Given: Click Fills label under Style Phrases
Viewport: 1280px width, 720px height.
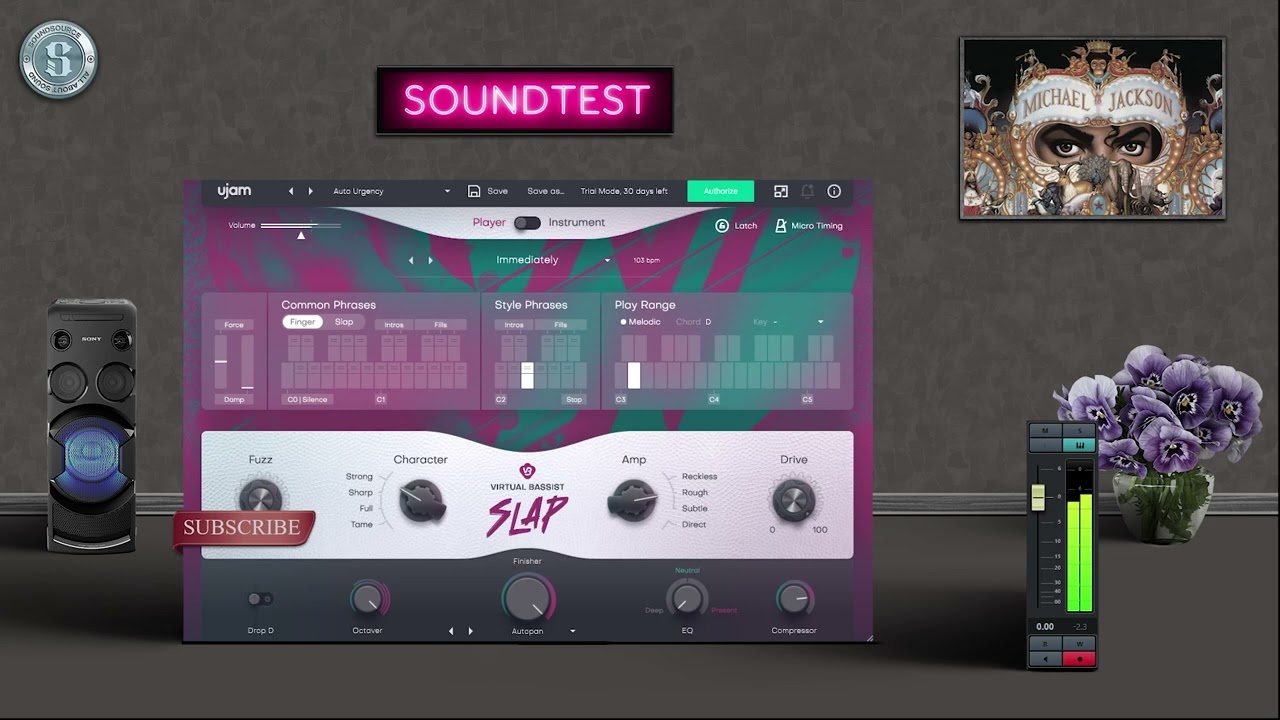Looking at the screenshot, I should click(561, 325).
